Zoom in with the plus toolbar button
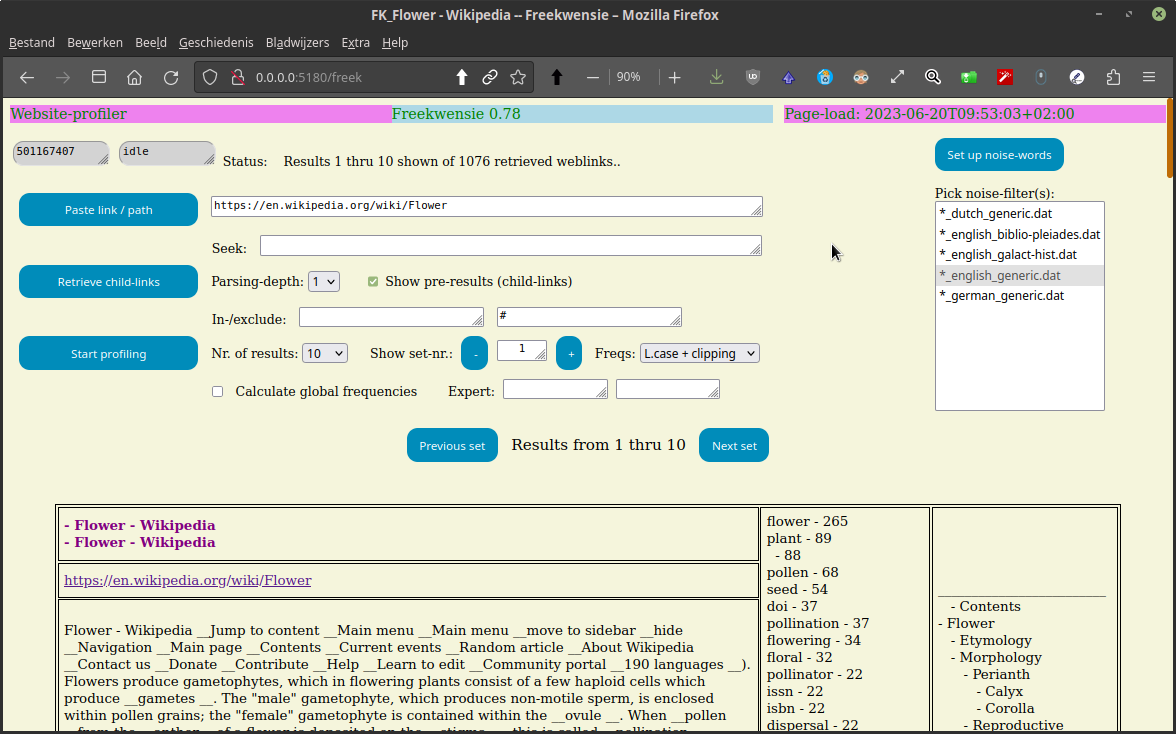 tap(674, 77)
